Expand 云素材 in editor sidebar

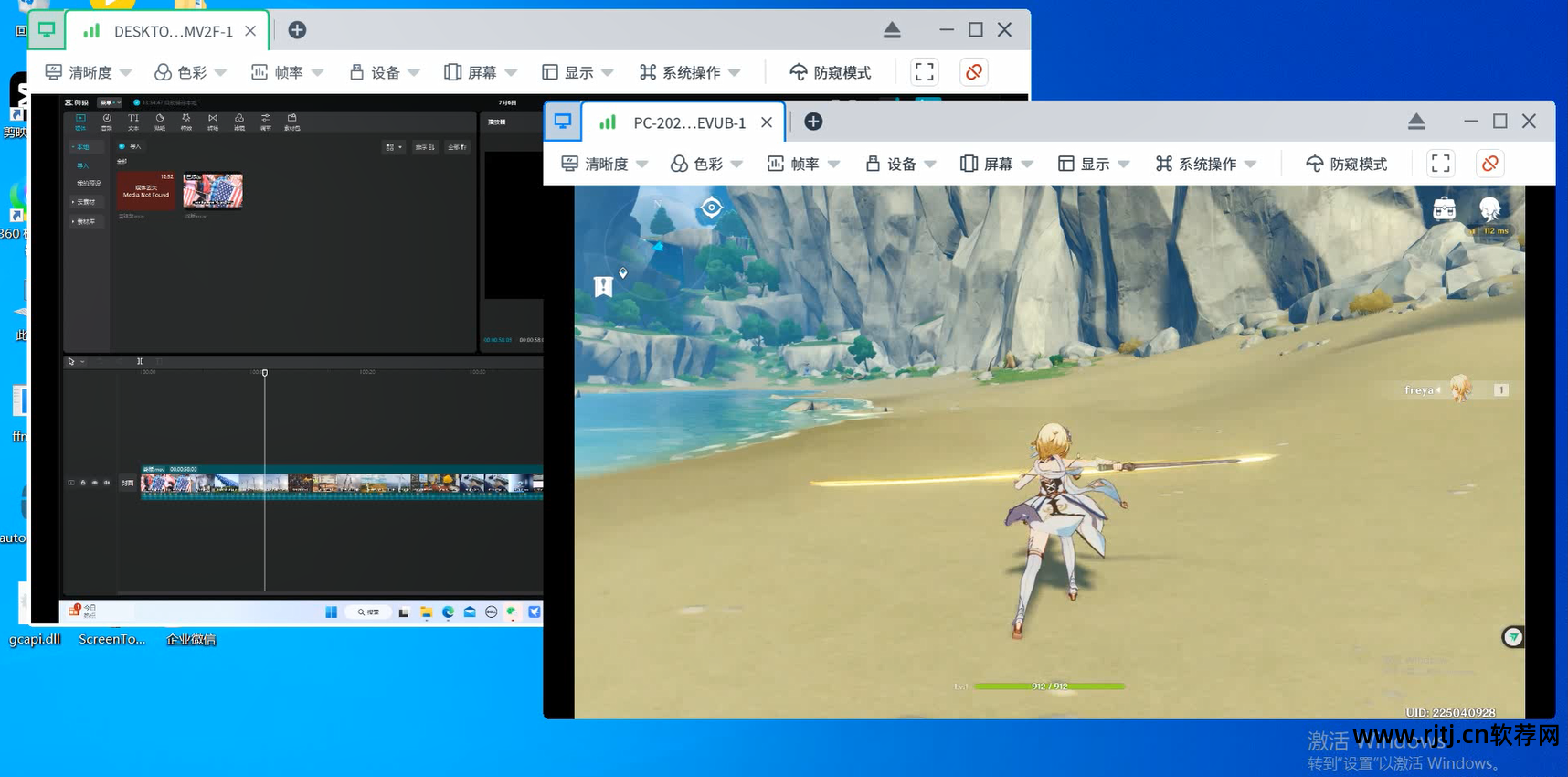88,202
